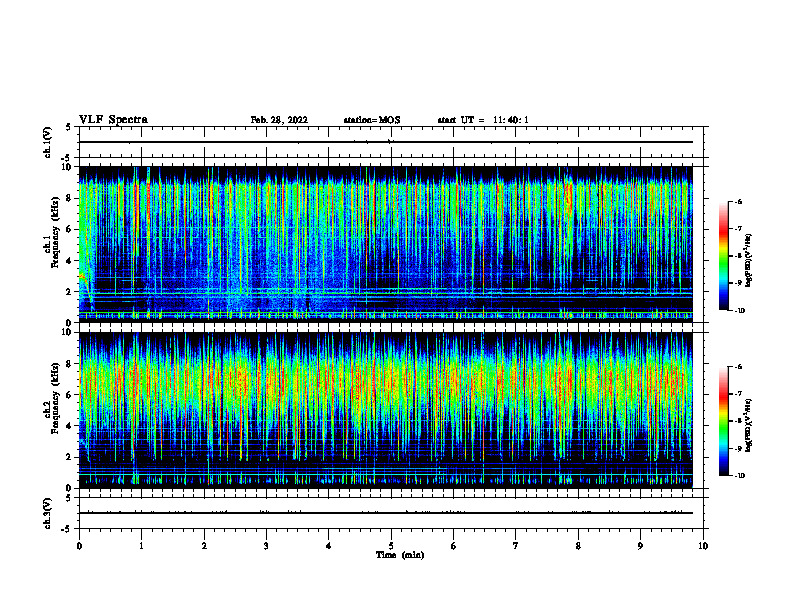
Task: Click the "station=MOS" header label
Action: coord(372,120)
